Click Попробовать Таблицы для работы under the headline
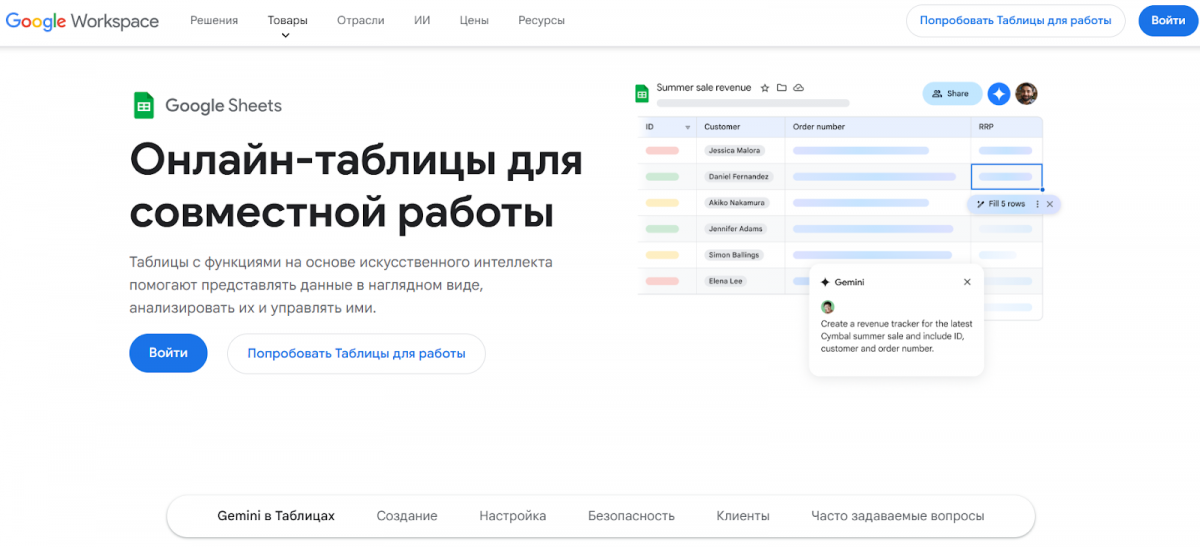 tap(356, 353)
